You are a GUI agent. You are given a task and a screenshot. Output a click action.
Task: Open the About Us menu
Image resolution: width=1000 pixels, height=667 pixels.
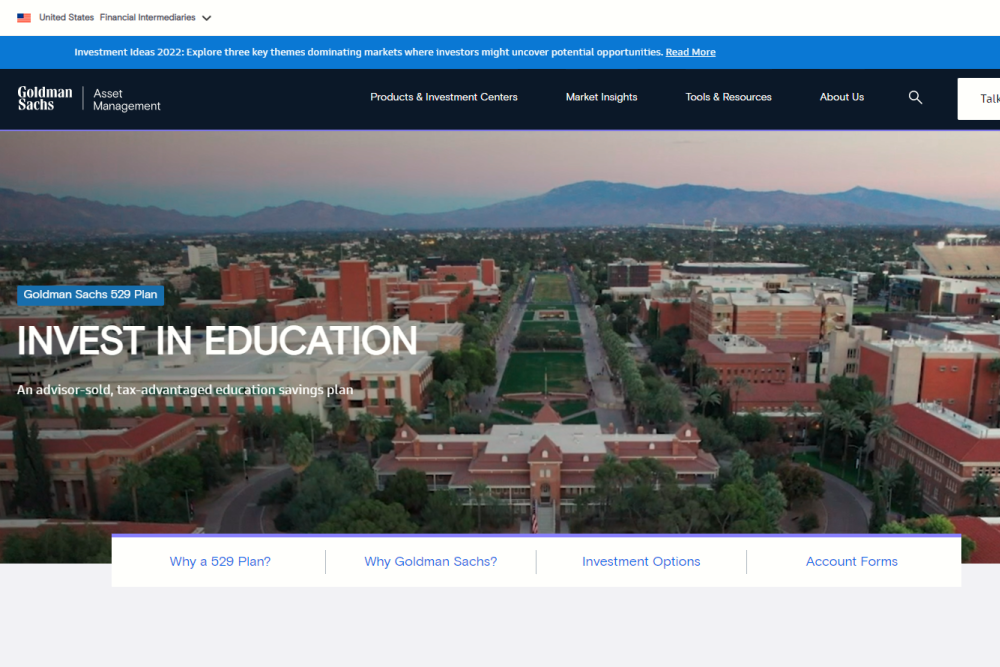click(x=841, y=98)
